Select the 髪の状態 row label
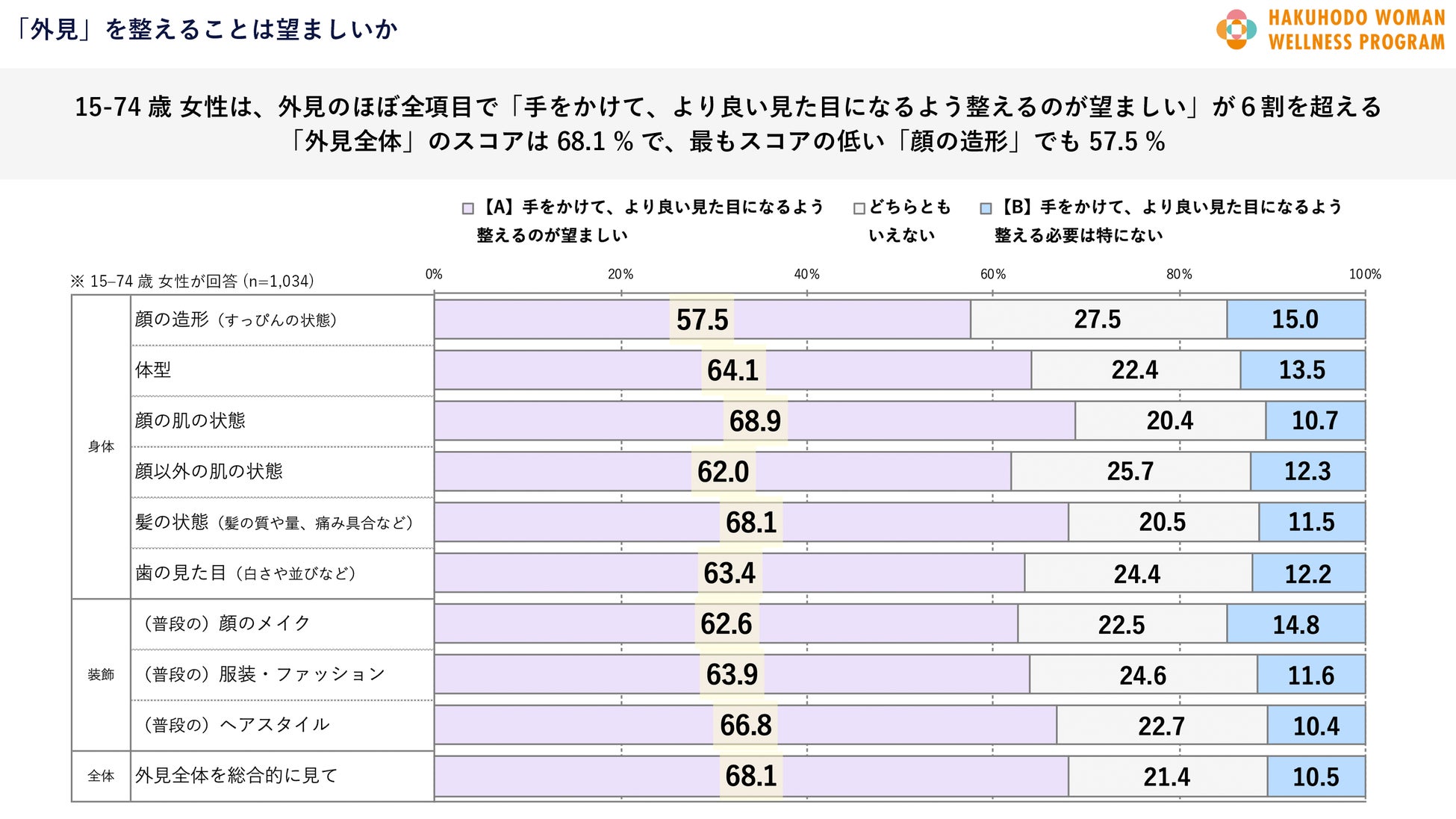 [274, 523]
